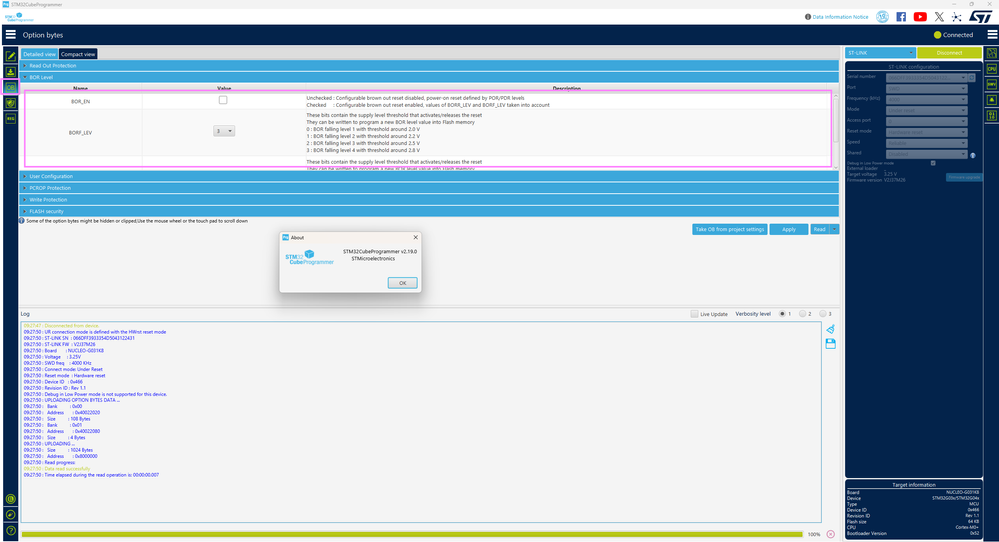Click the circular icon above the help icon

pos(10,515)
